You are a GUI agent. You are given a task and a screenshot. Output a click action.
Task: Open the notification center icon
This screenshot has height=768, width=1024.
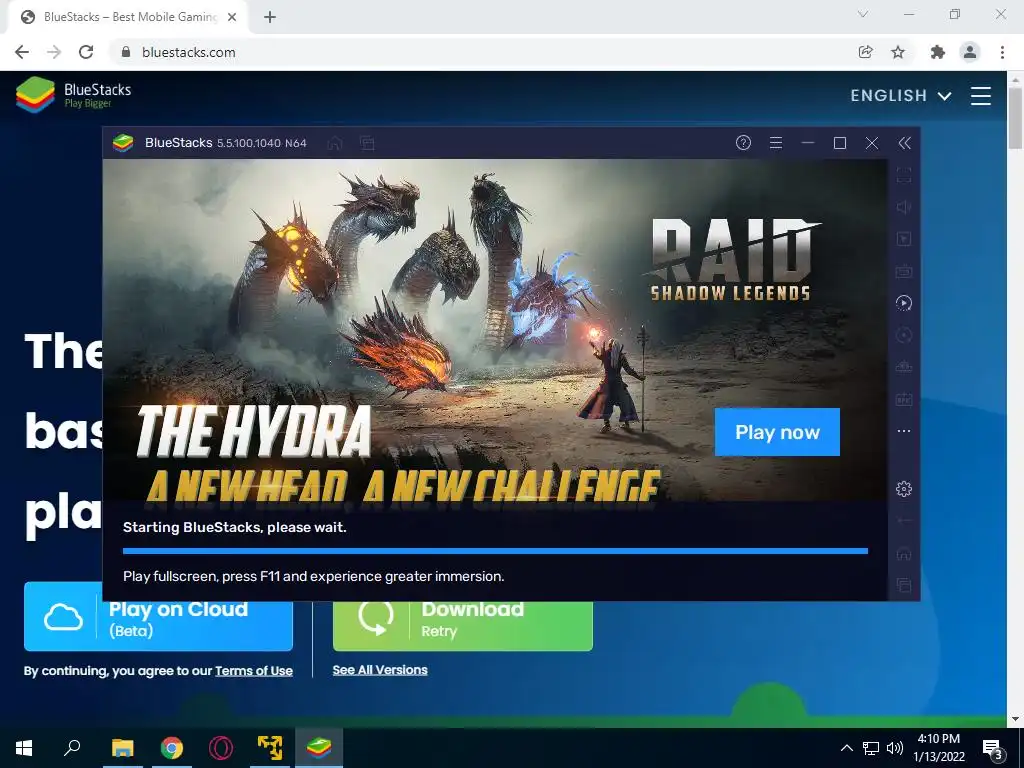click(993, 748)
